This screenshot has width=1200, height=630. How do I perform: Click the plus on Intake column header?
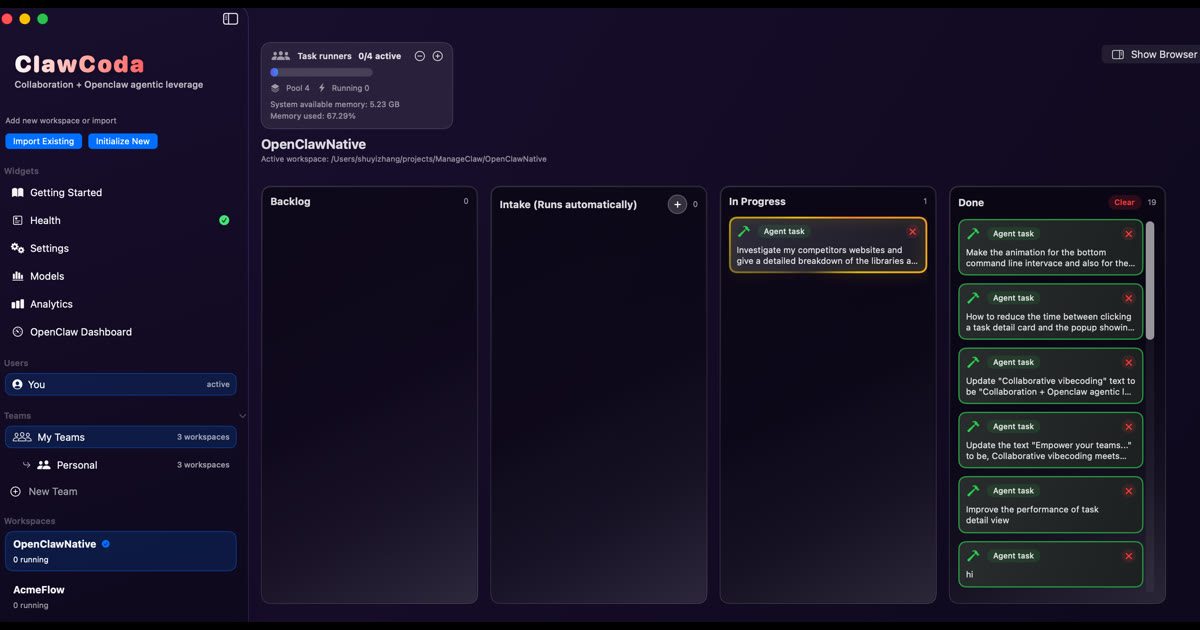[x=676, y=203]
